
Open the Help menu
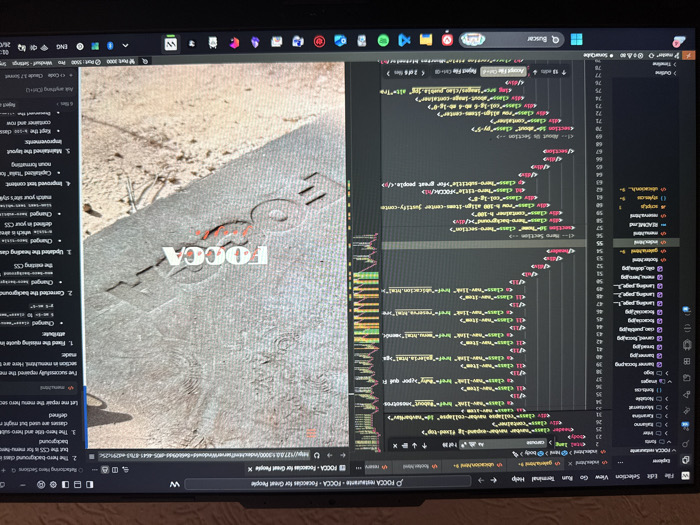[x=517, y=479]
